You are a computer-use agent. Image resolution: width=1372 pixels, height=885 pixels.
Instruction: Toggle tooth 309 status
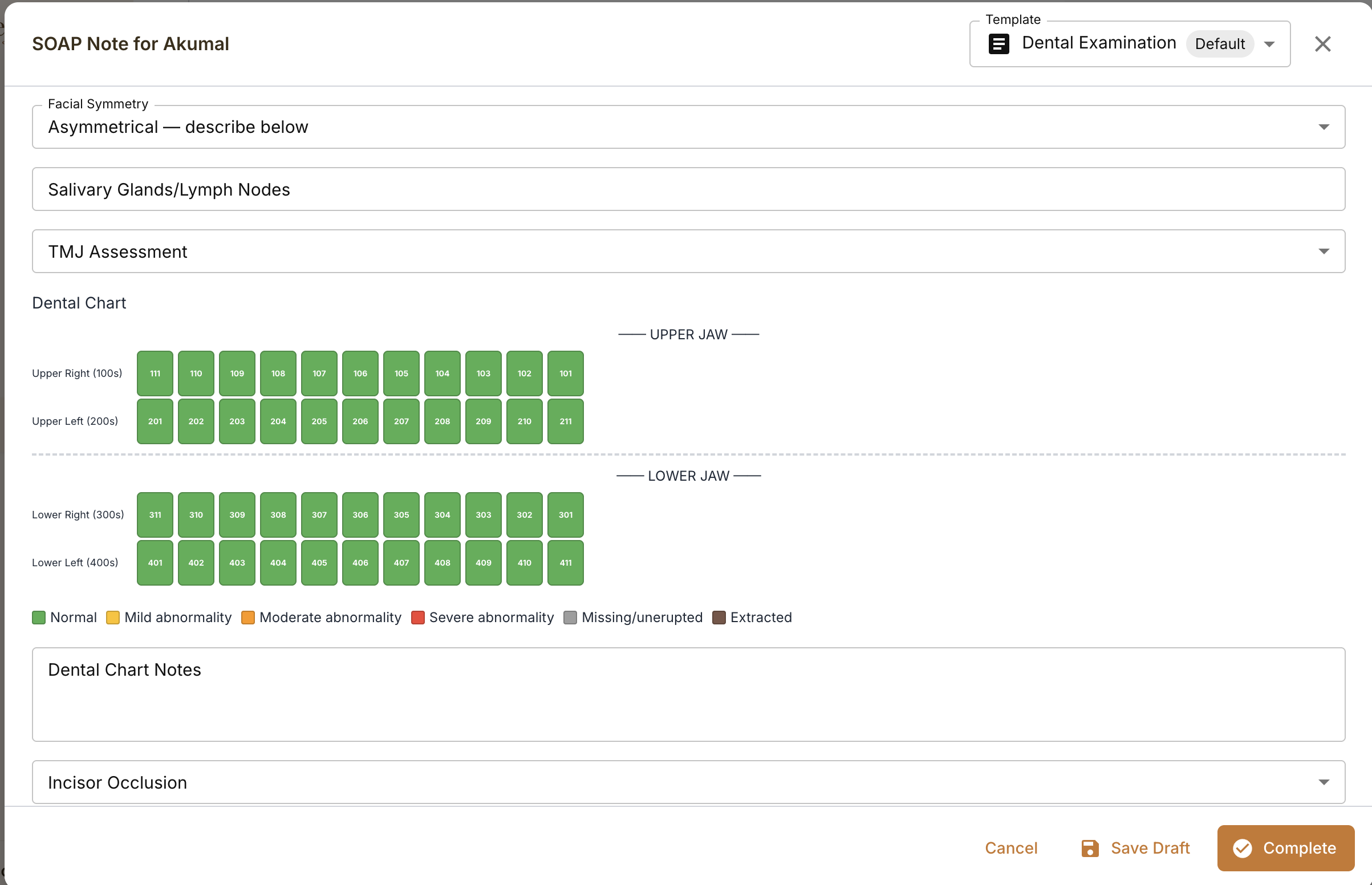(237, 515)
